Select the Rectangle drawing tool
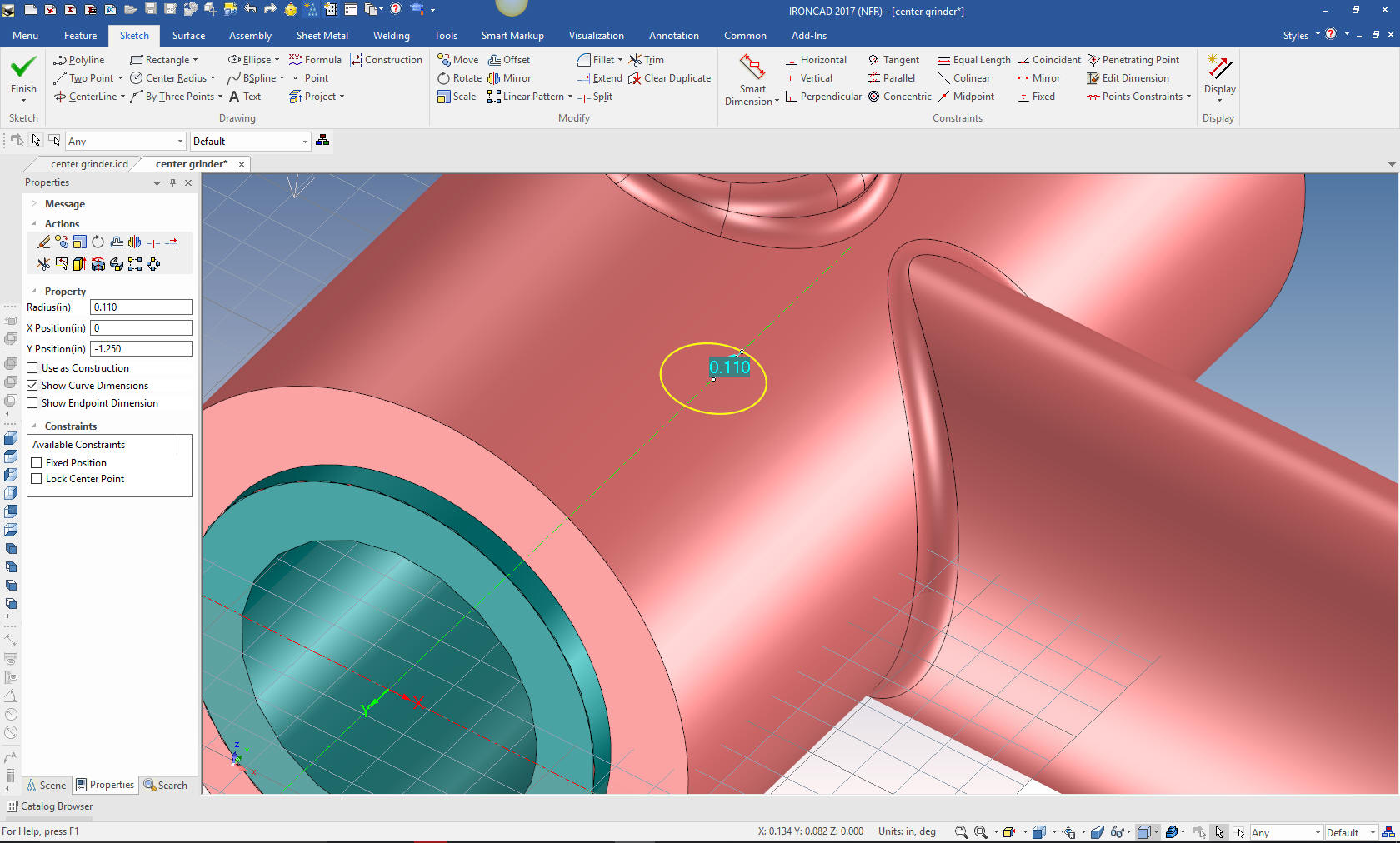Viewport: 1400px width, 843px height. pos(164,60)
